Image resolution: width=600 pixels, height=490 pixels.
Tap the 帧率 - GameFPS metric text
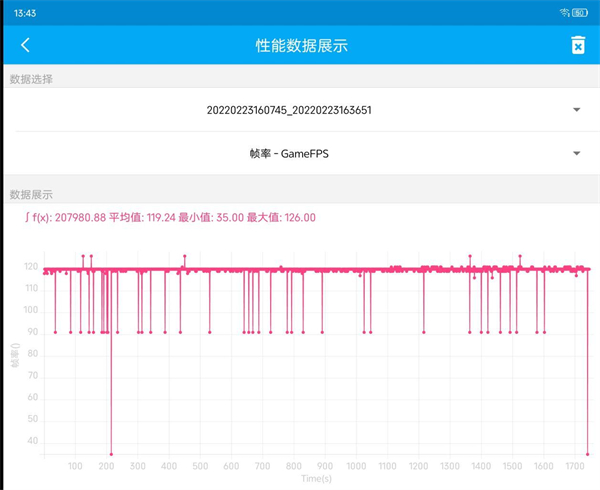[288, 153]
